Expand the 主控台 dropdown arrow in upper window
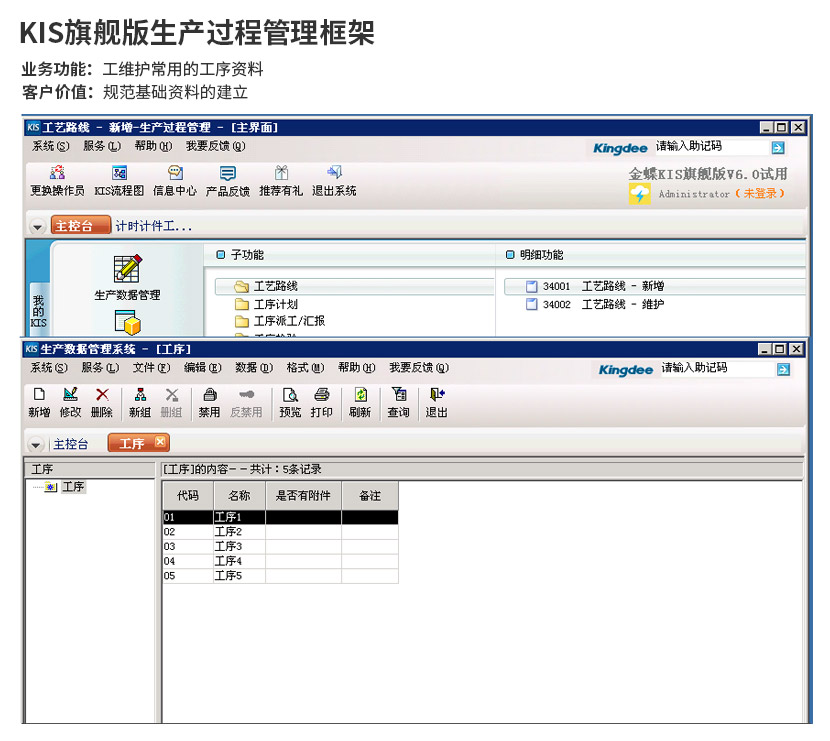The width and height of the screenshot is (830, 741). pyautogui.click(x=37, y=227)
